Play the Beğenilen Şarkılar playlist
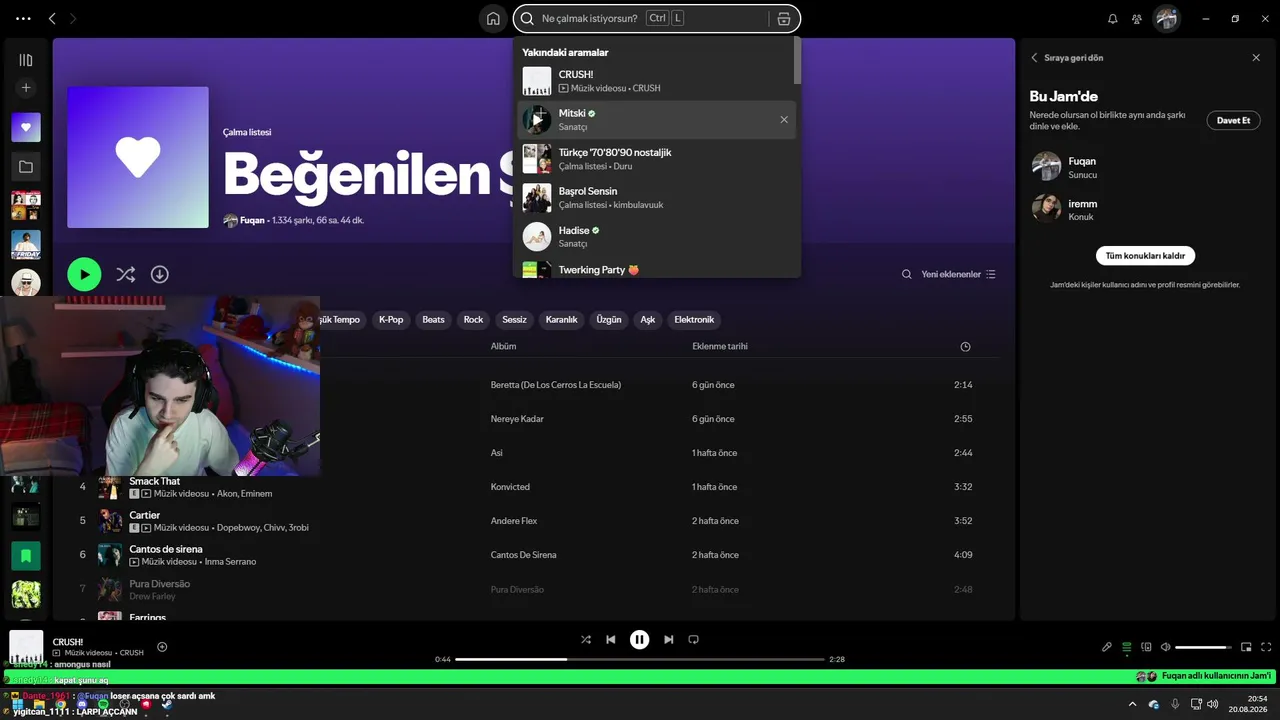 (x=84, y=274)
